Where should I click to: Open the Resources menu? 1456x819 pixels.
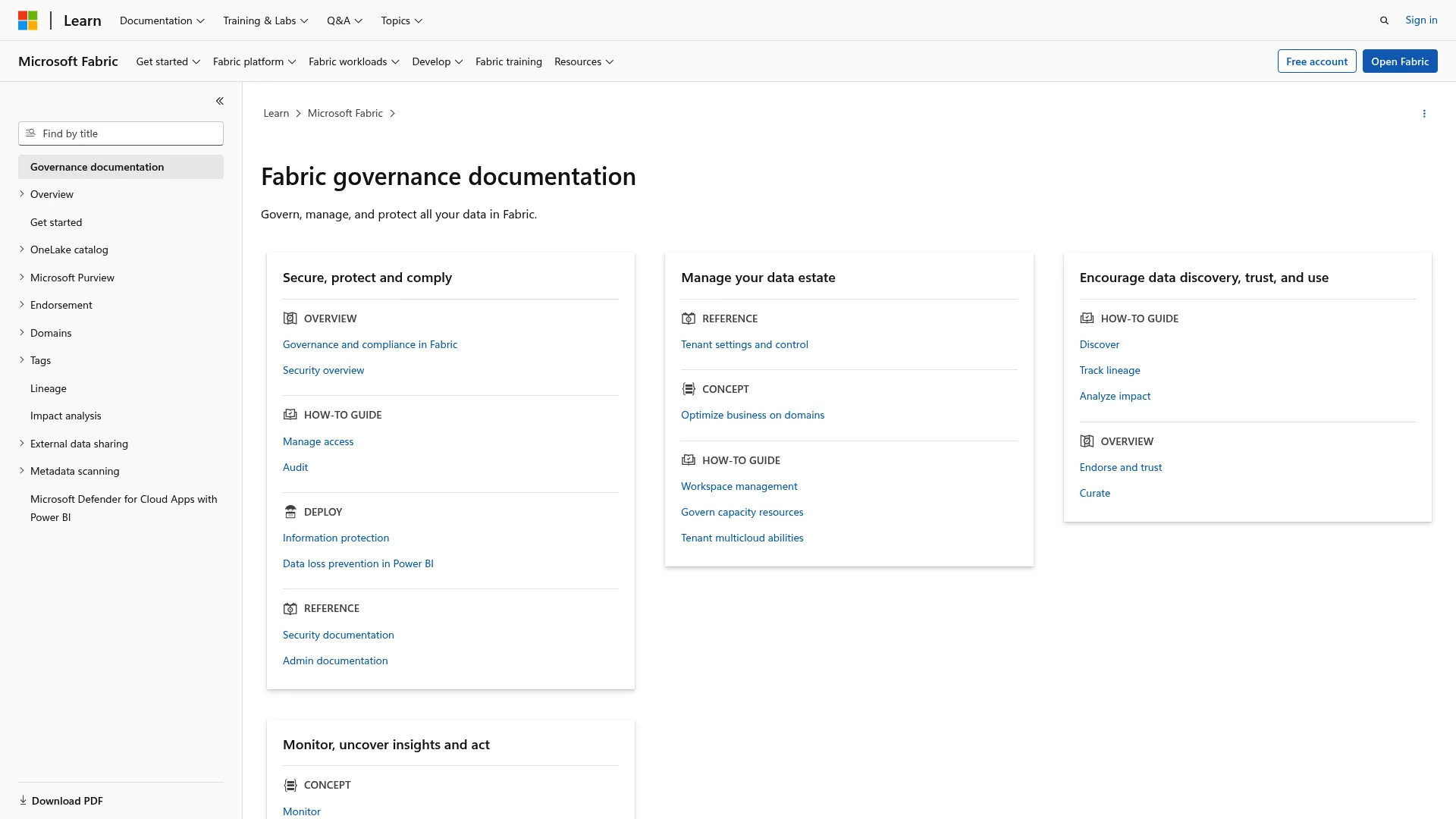click(x=584, y=61)
